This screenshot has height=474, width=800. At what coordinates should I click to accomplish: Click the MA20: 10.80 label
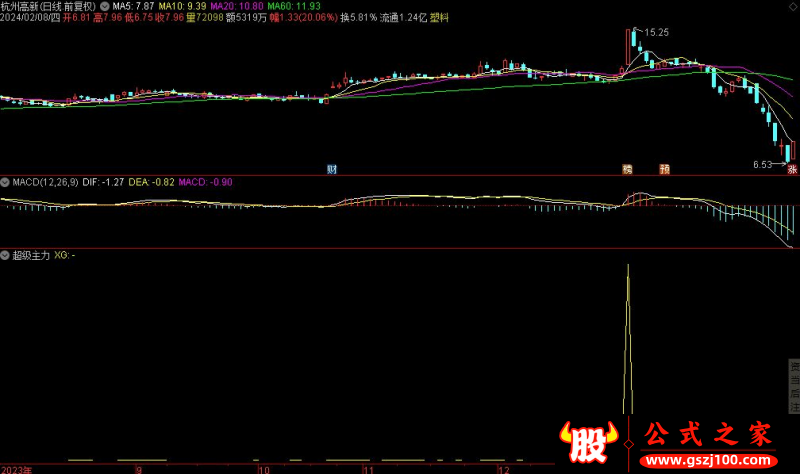point(237,7)
